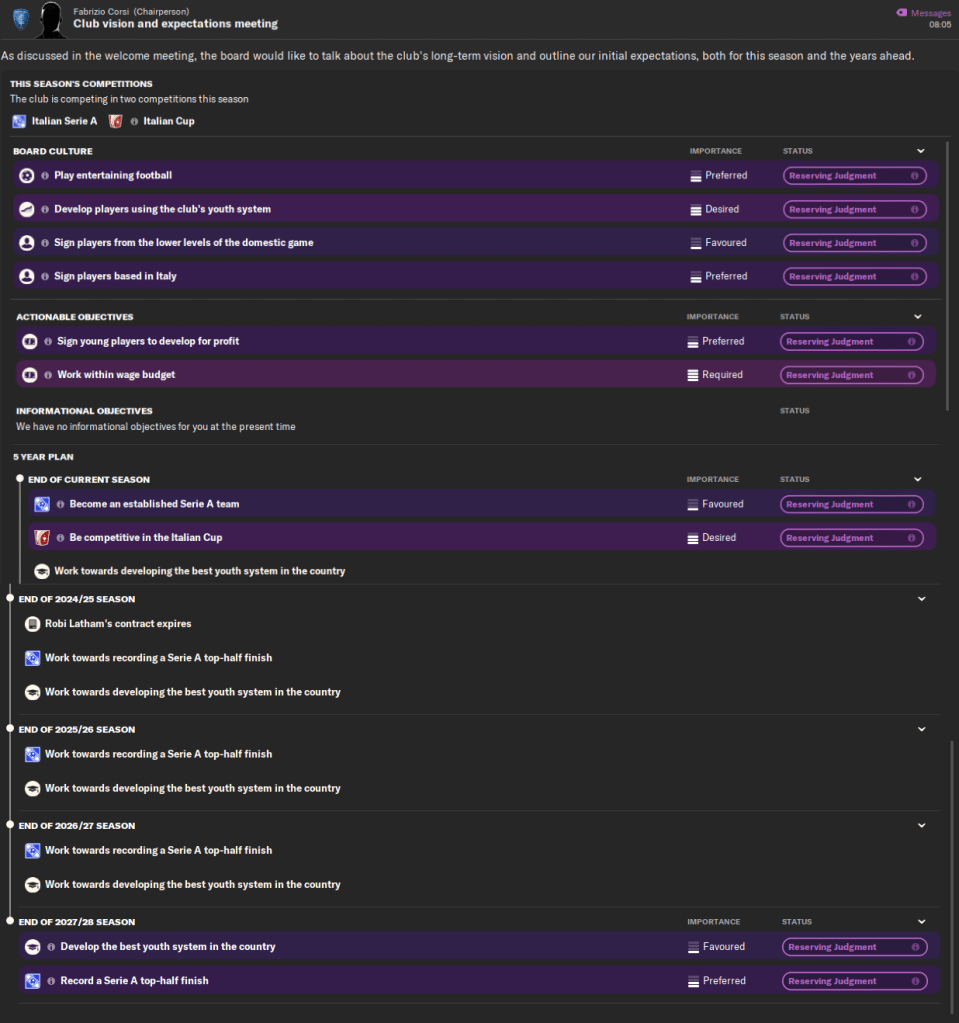
Task: Click the club badge in the header
Action: tap(20, 18)
